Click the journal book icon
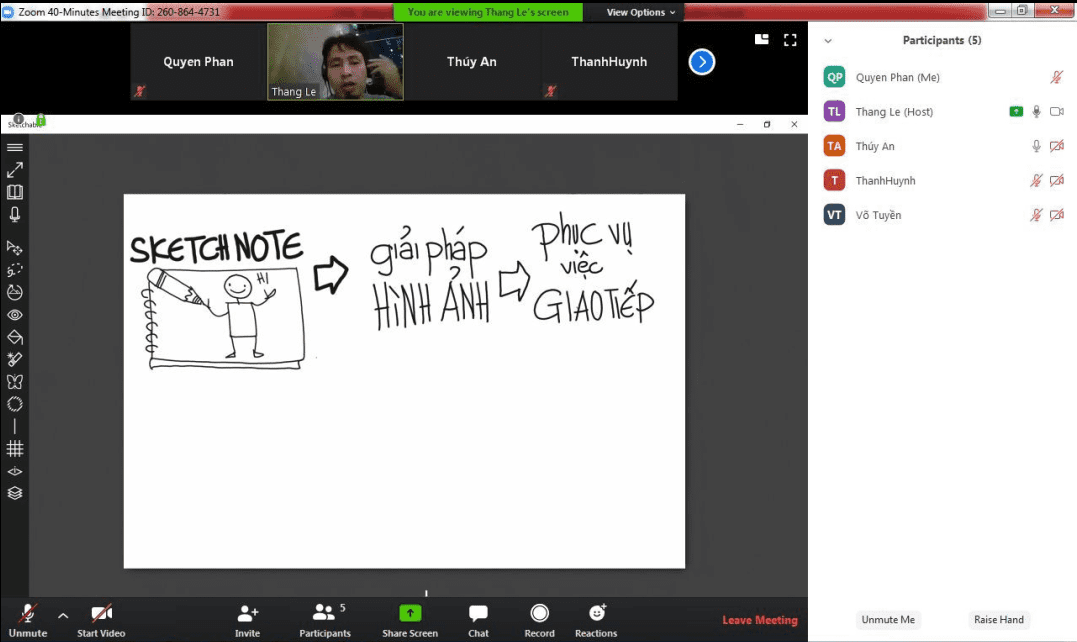The height and width of the screenshot is (642, 1077). point(15,192)
